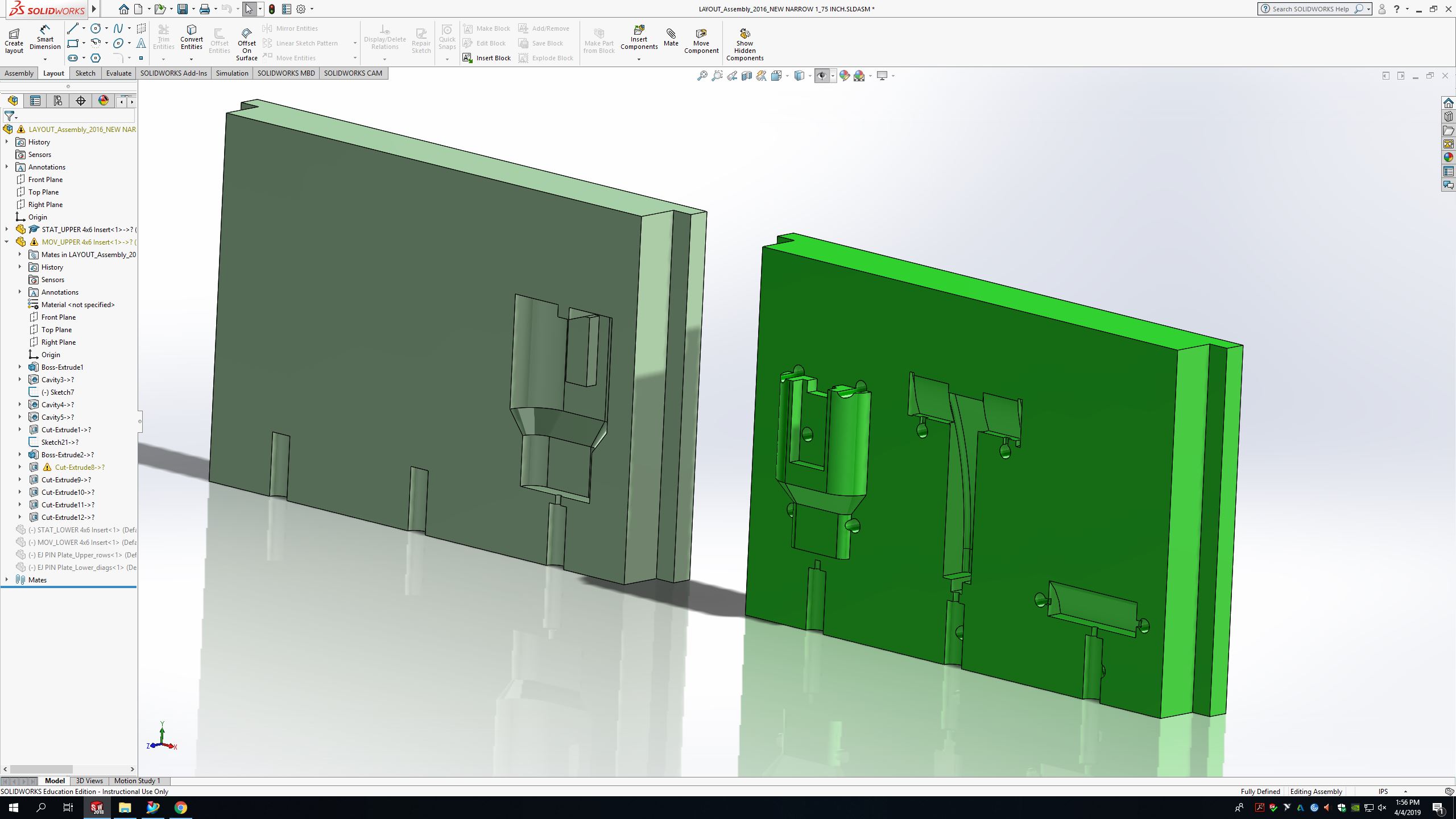
Task: Select the Move Component tool
Action: [x=701, y=41]
